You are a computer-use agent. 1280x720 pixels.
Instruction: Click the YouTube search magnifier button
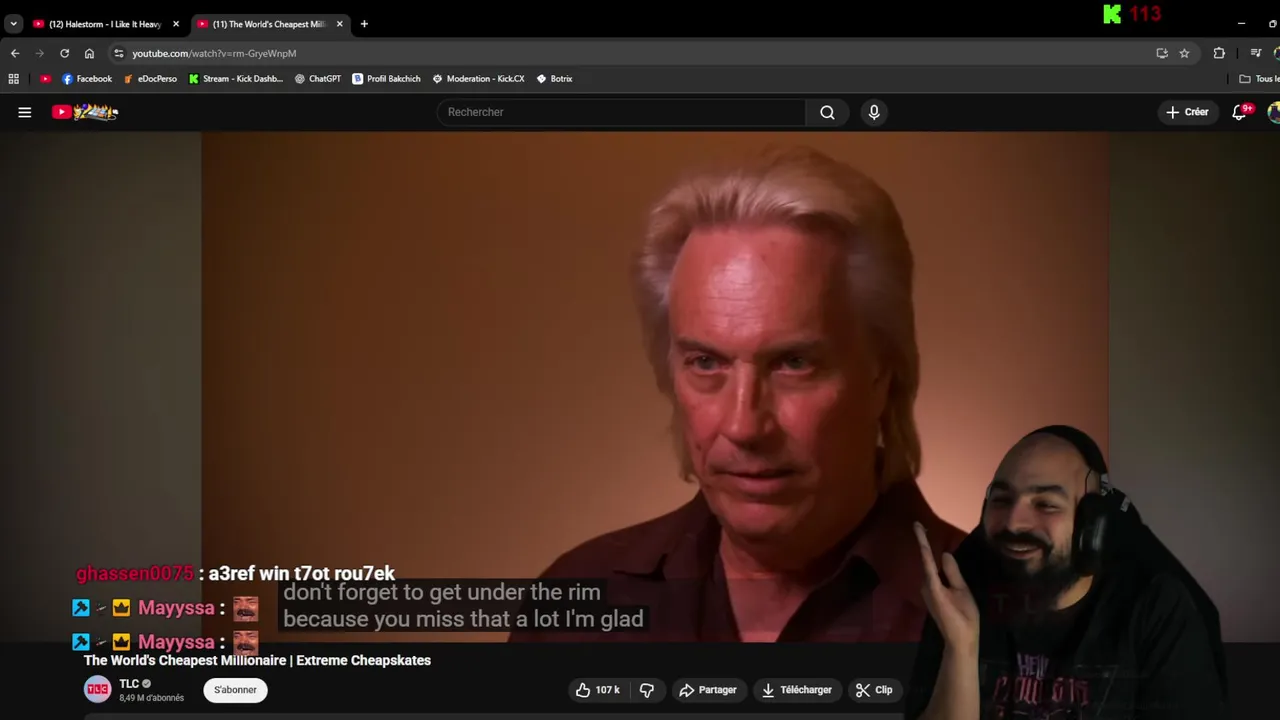point(827,112)
